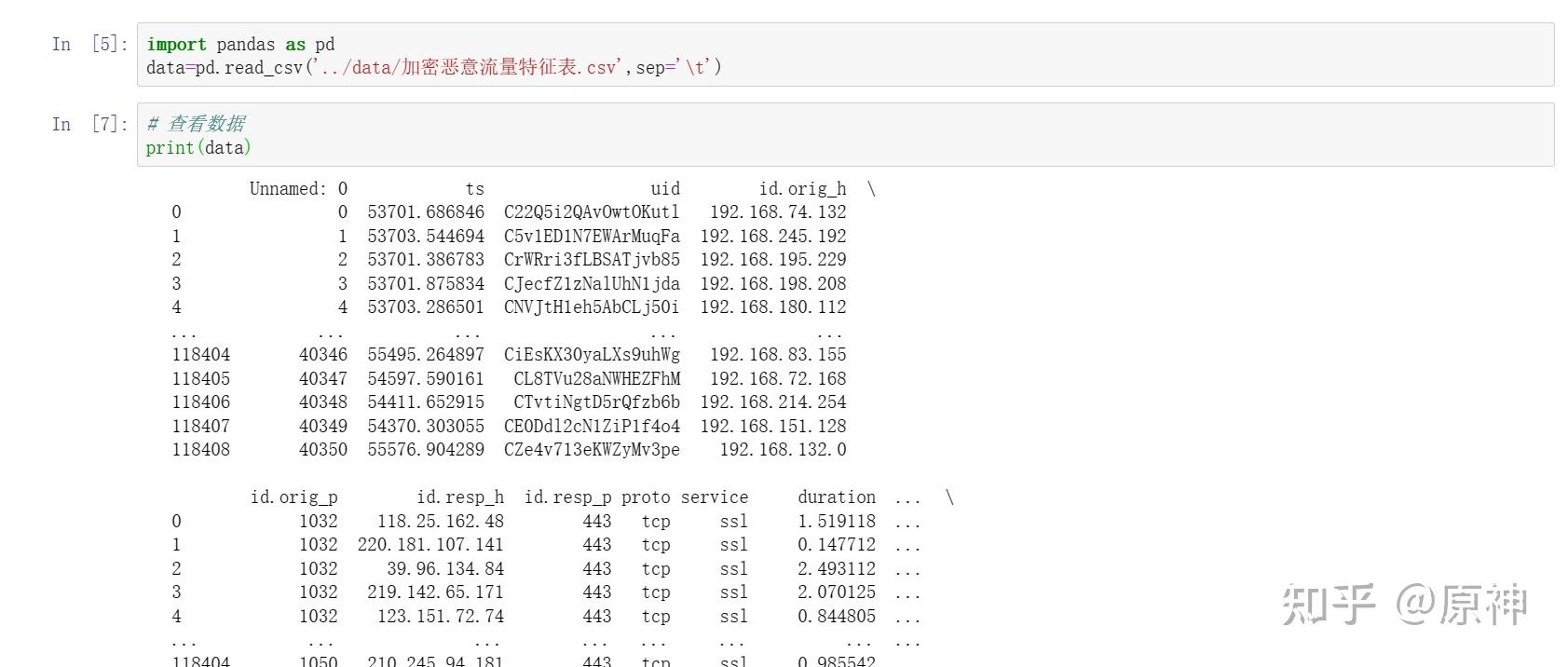
Task: Click timestamp 53701.386783
Action: (x=426, y=260)
